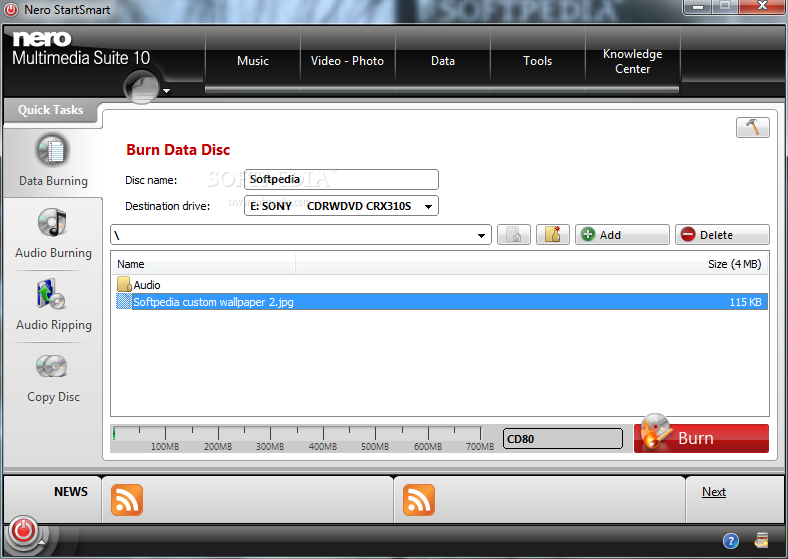Open the Knowledge Center tab
The height and width of the screenshot is (559, 788).
[633, 61]
